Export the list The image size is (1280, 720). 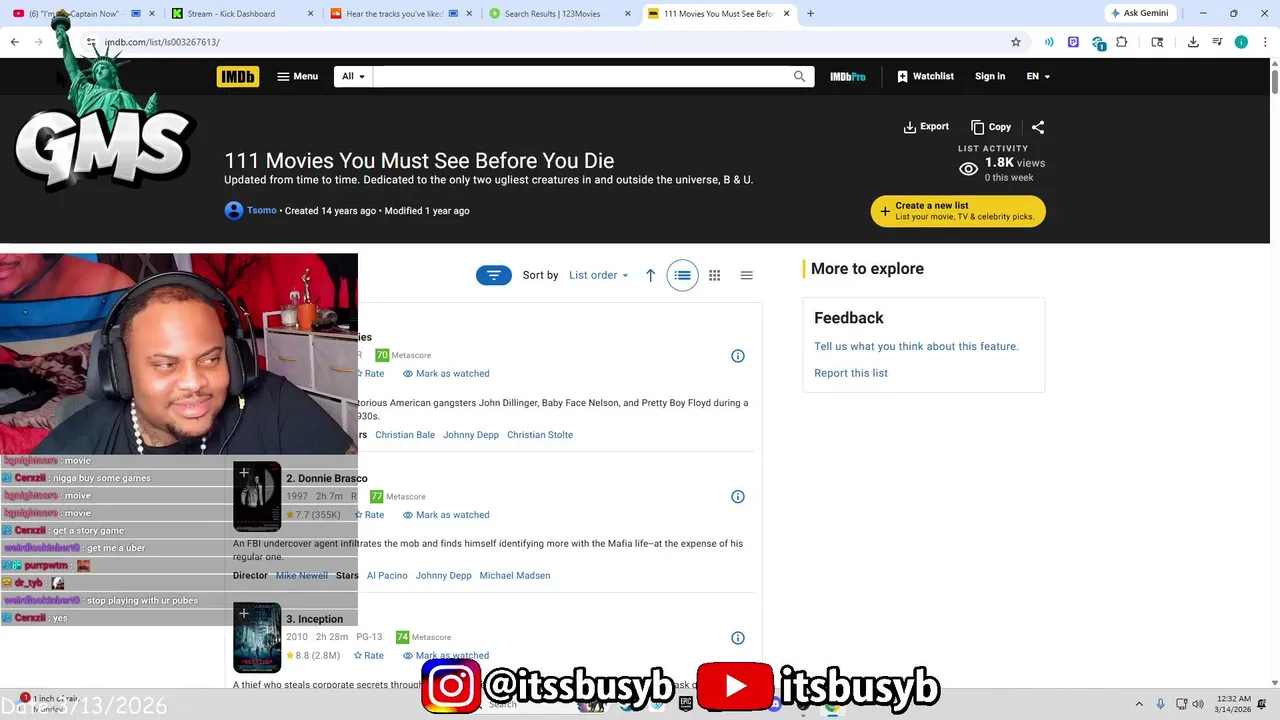tap(926, 127)
